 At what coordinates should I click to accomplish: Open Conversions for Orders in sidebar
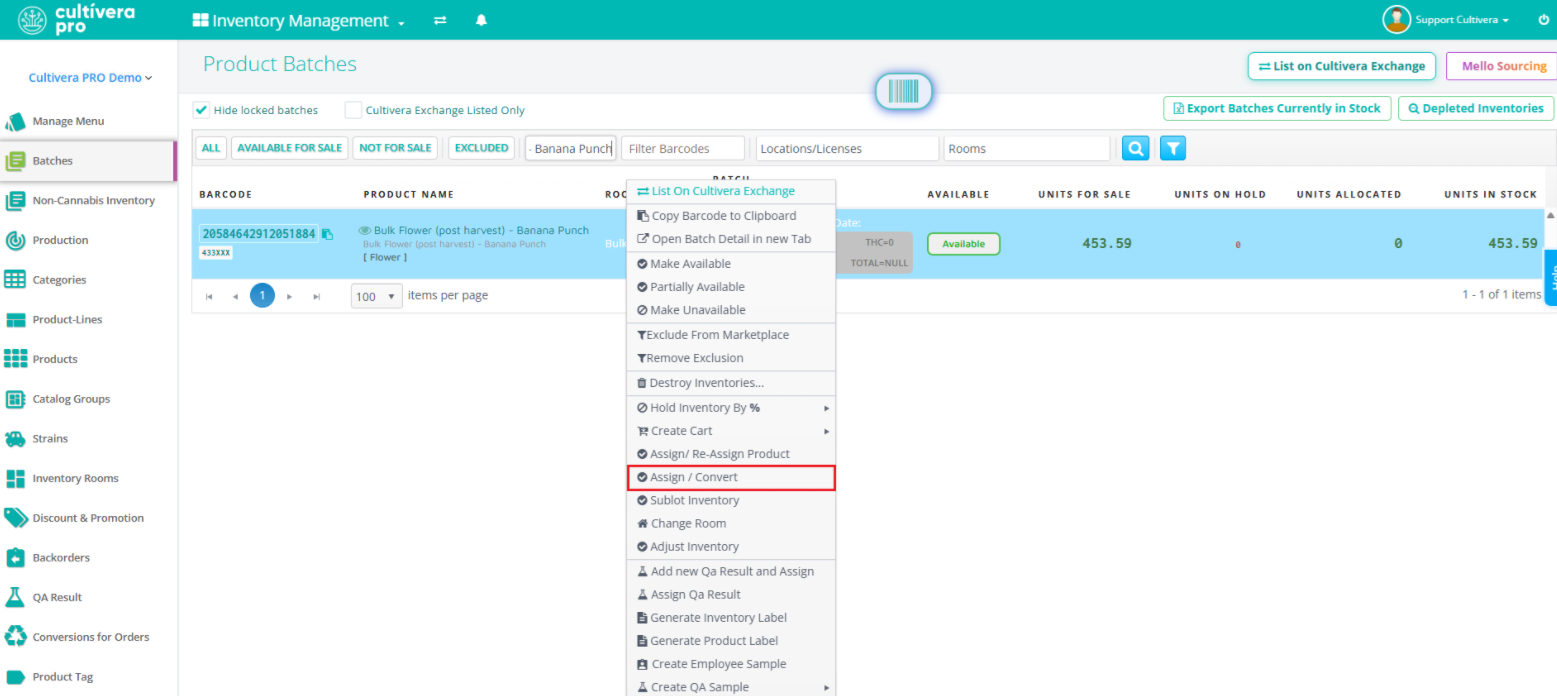click(88, 637)
